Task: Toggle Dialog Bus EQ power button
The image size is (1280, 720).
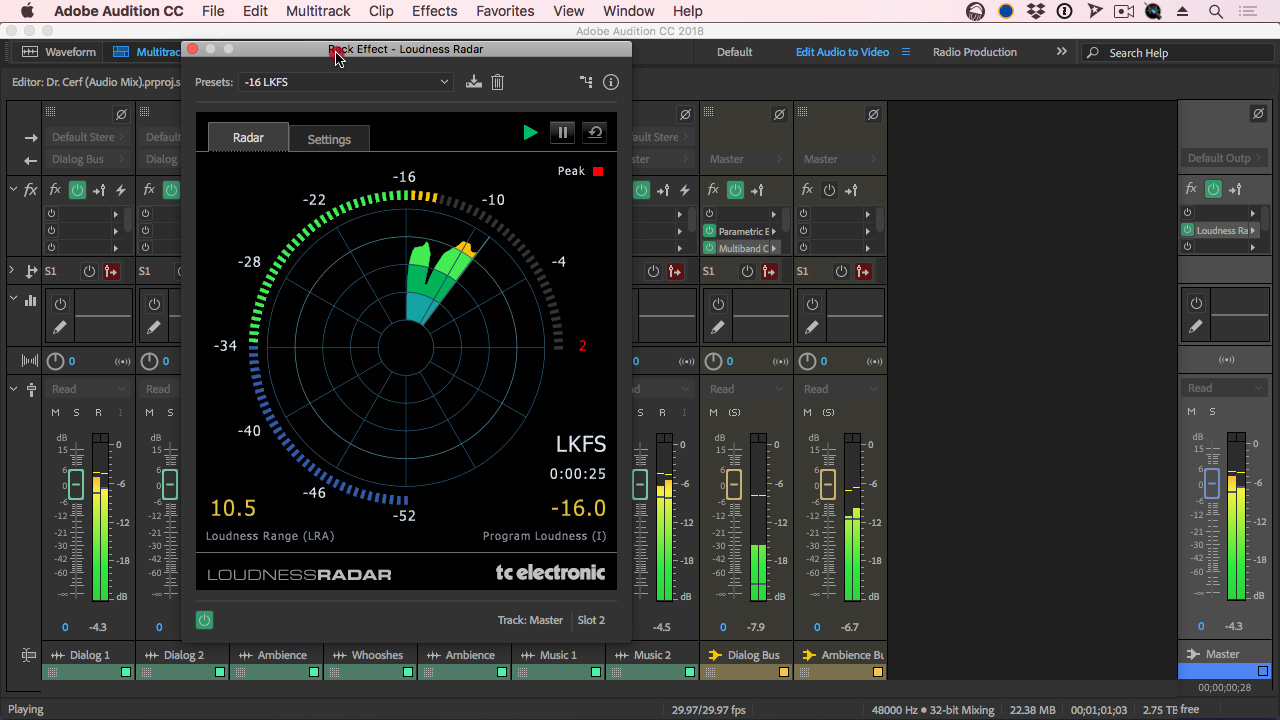Action: coord(718,304)
